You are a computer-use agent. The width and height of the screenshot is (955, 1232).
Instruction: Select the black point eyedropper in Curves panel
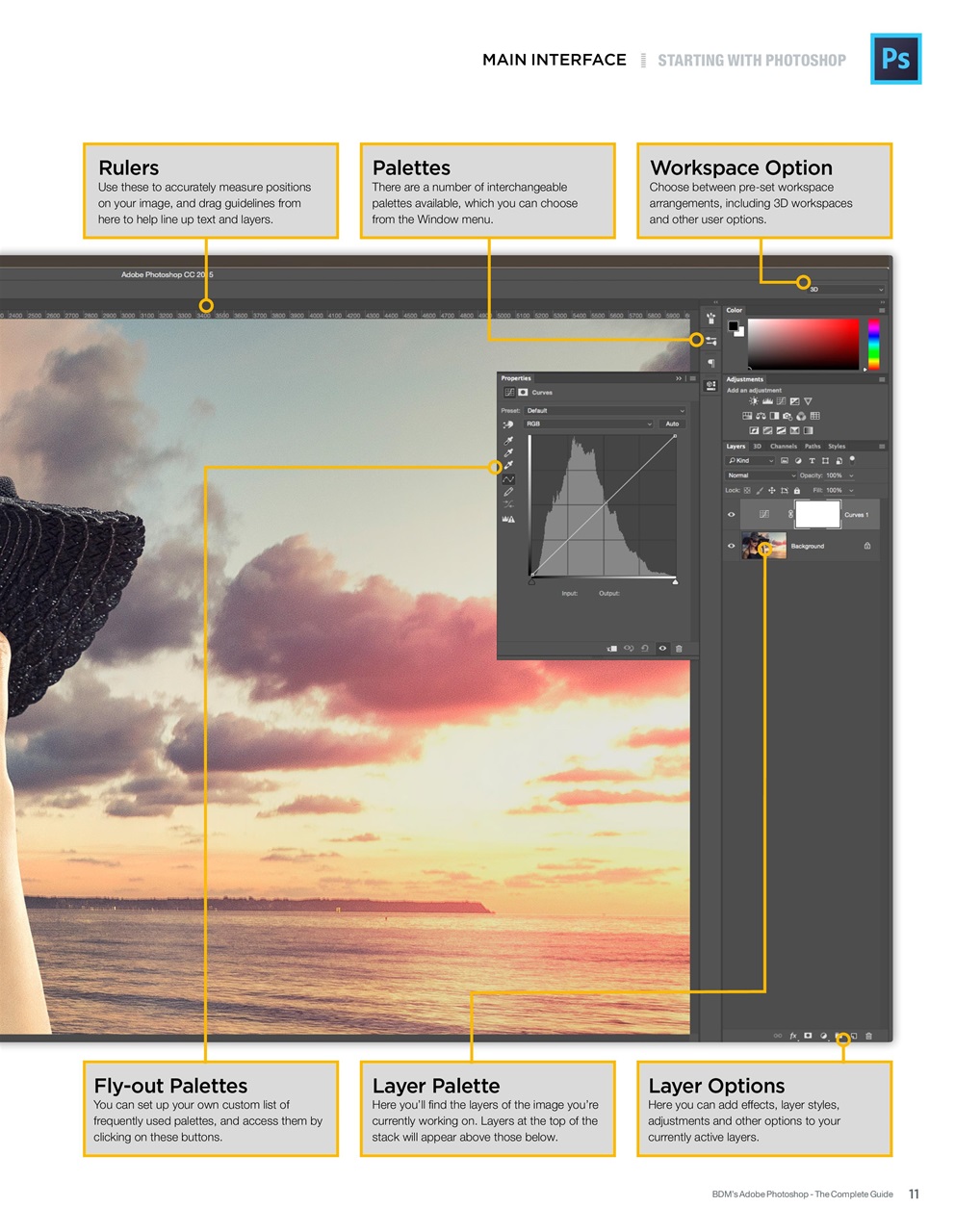pyautogui.click(x=508, y=441)
